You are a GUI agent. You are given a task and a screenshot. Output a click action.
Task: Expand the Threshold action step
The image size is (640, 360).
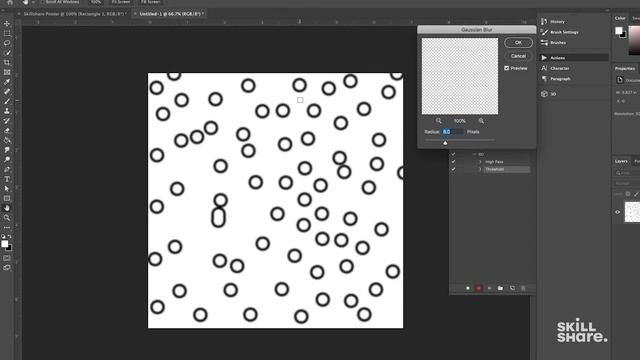480,169
